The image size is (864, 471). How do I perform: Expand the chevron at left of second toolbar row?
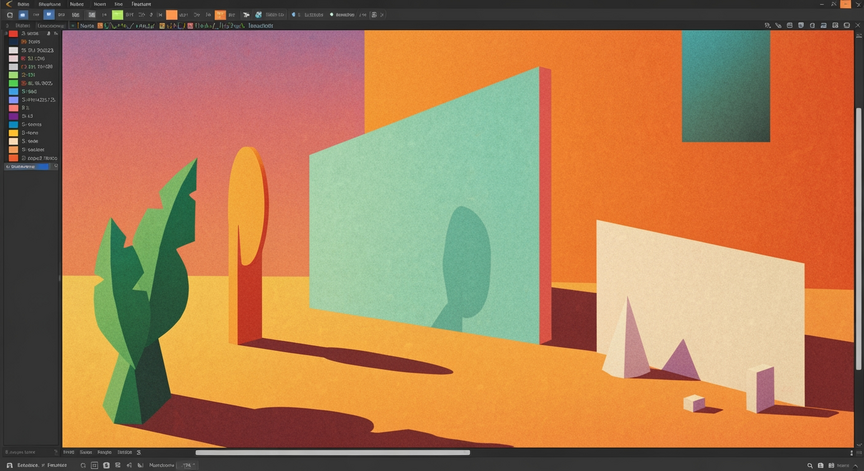[7, 25]
